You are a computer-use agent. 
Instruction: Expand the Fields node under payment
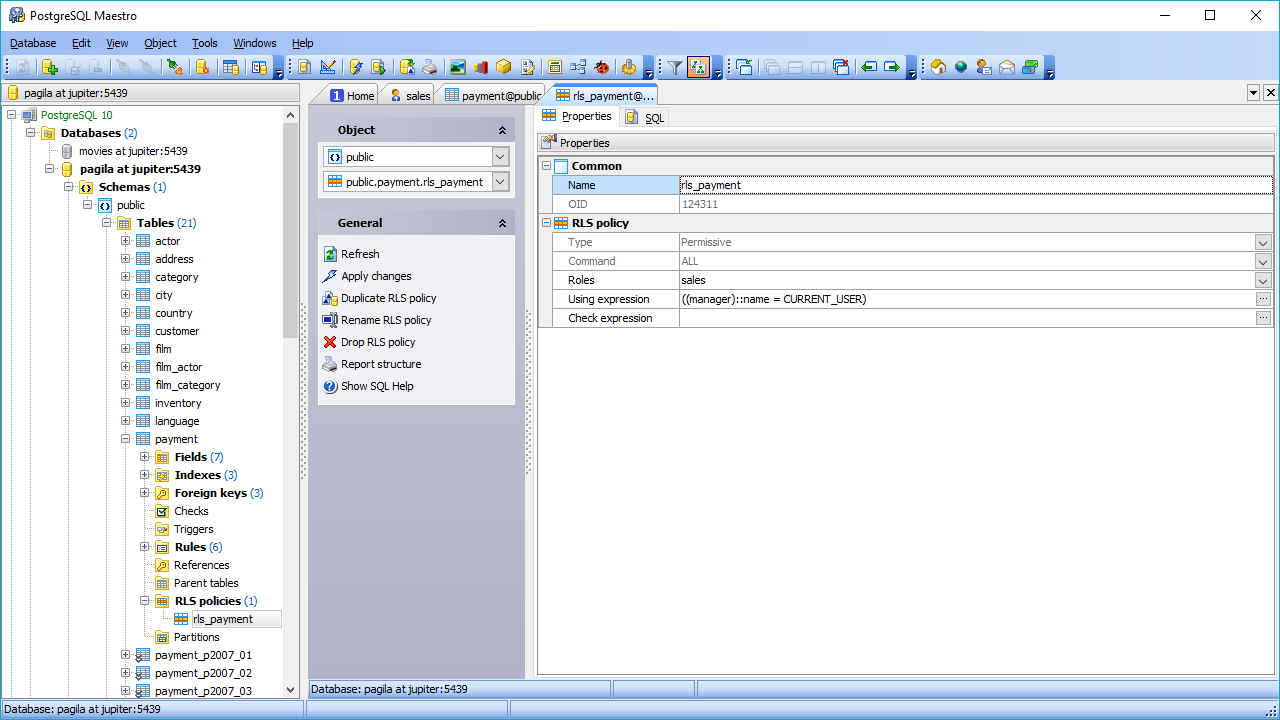coord(145,457)
